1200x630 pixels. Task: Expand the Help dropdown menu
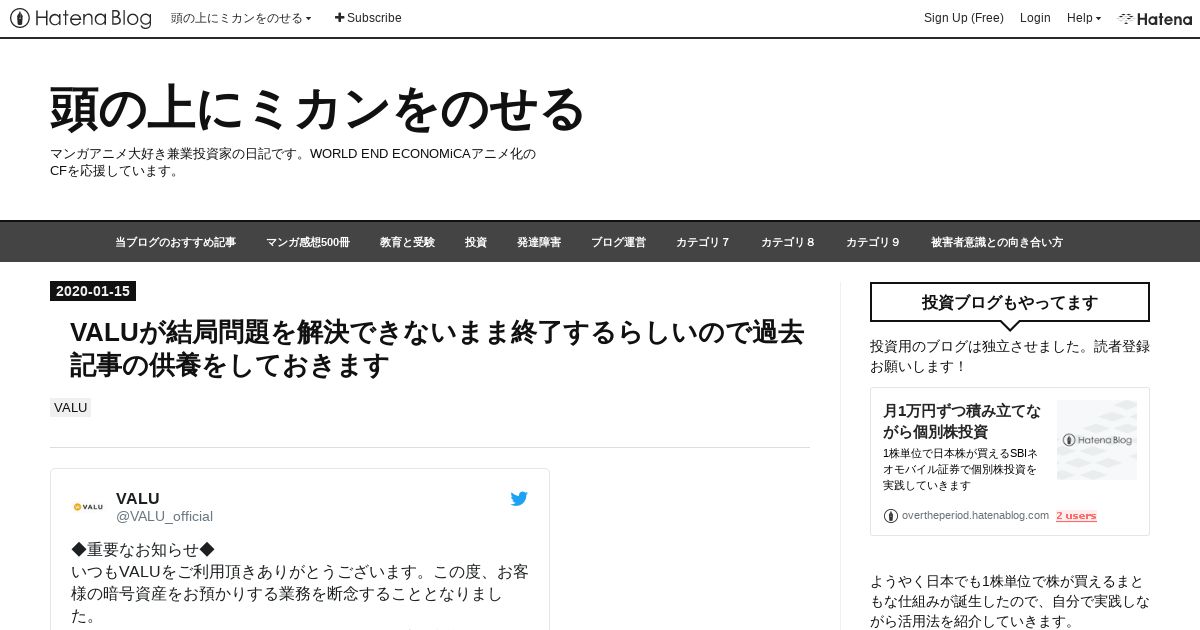coord(1084,18)
